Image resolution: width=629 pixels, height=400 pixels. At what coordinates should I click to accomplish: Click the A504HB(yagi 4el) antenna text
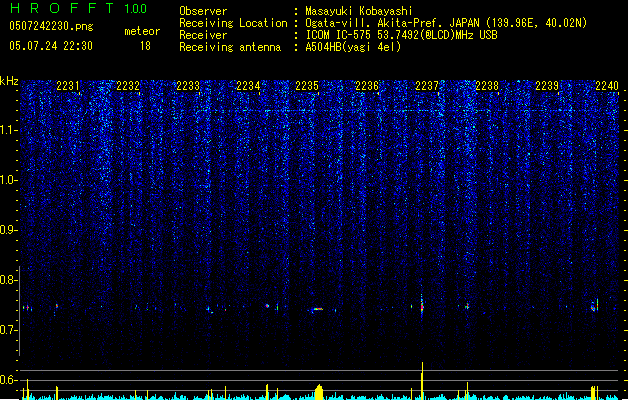[353, 47]
